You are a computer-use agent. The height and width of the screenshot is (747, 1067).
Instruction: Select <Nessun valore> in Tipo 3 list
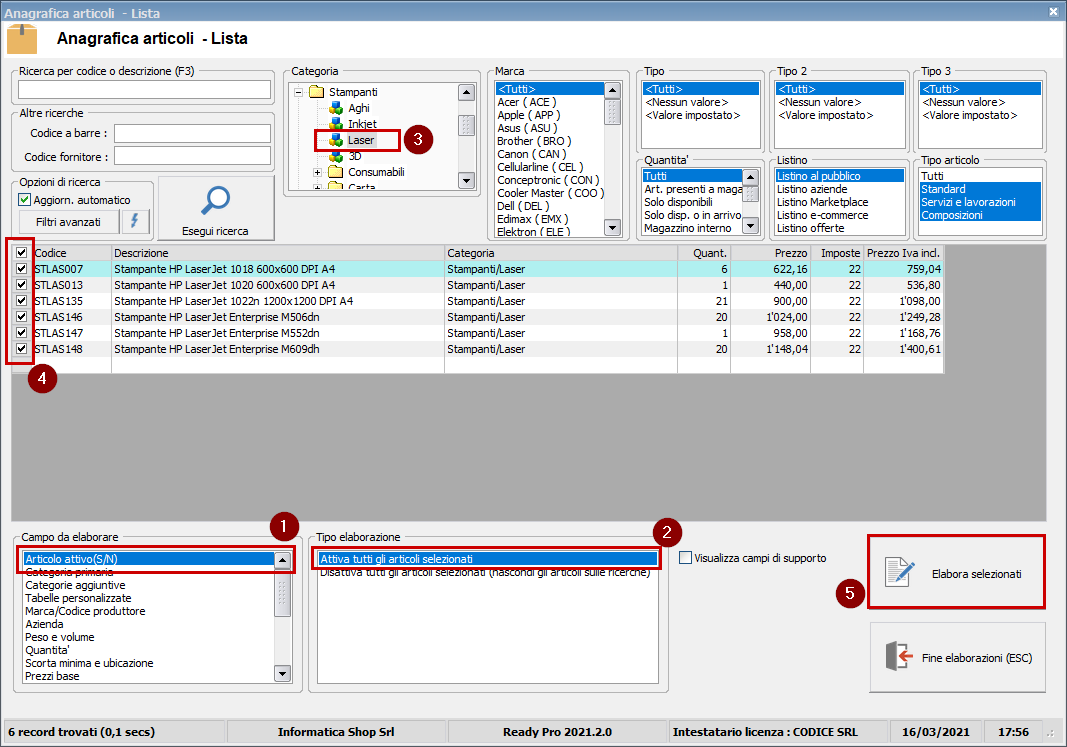(980, 102)
